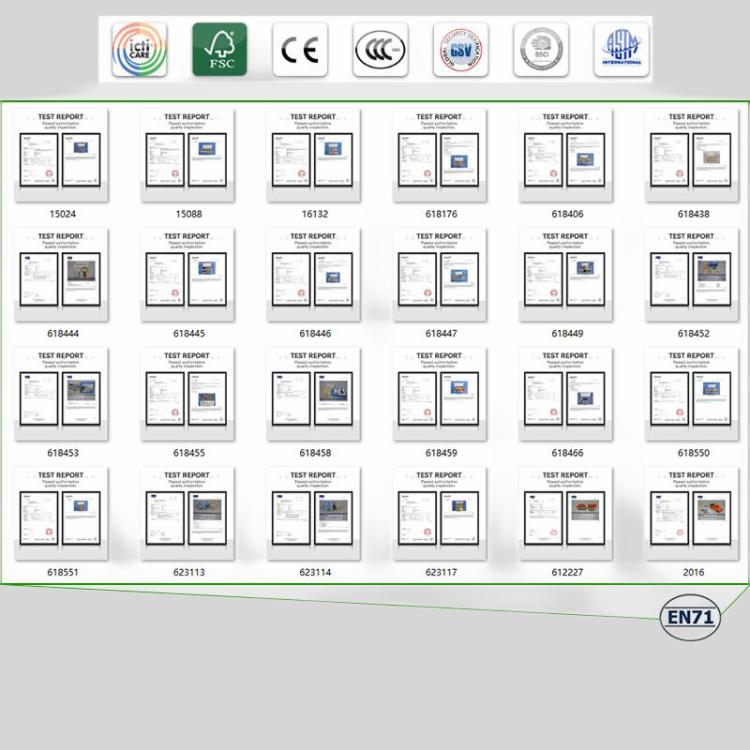Select test report thumbnail 618438
Image resolution: width=750 pixels, height=750 pixels.
click(x=692, y=155)
